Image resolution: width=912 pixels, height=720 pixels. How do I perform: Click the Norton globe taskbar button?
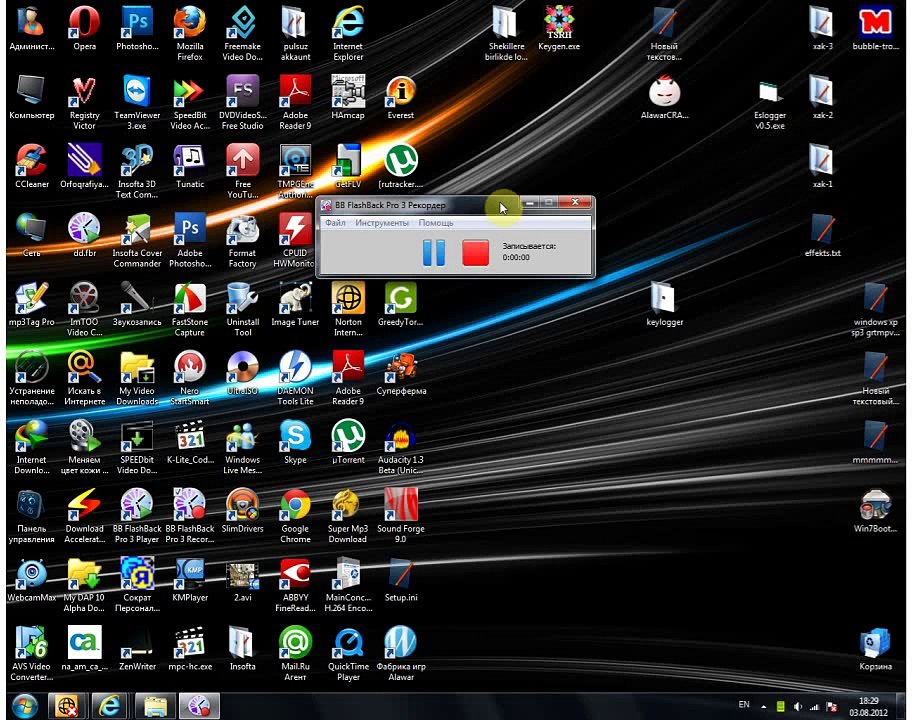[66, 706]
